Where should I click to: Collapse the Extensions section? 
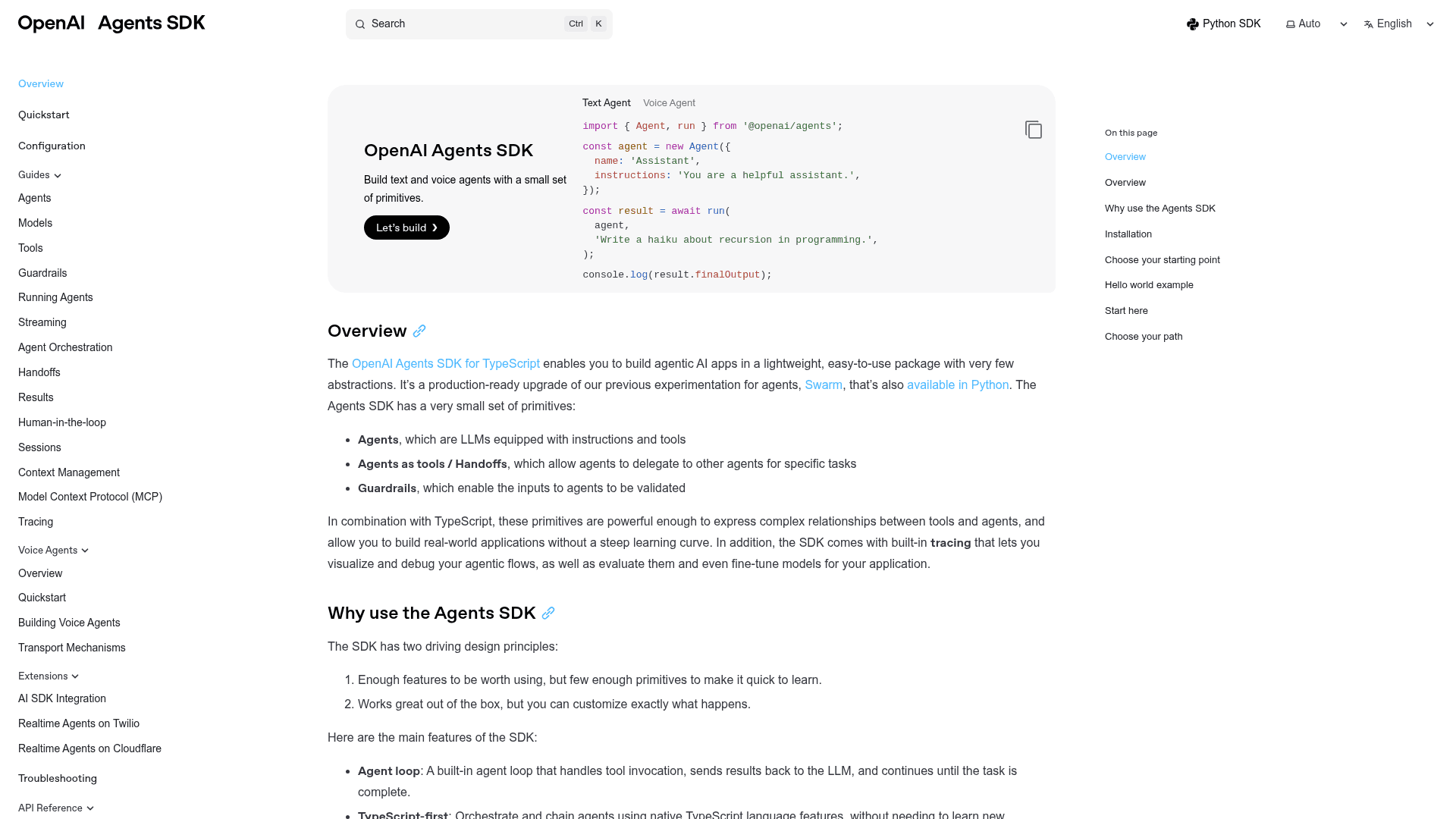pos(49,676)
